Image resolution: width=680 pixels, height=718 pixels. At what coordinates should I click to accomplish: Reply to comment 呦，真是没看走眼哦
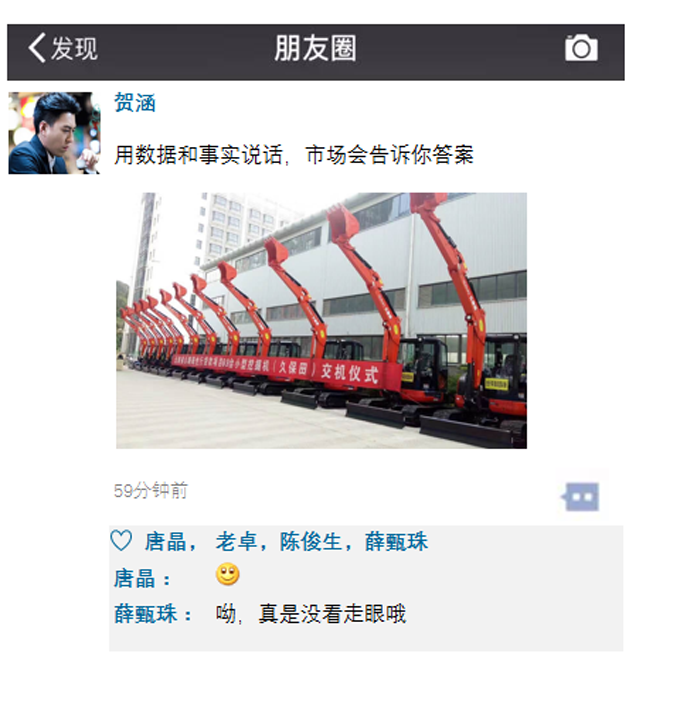click(x=310, y=614)
